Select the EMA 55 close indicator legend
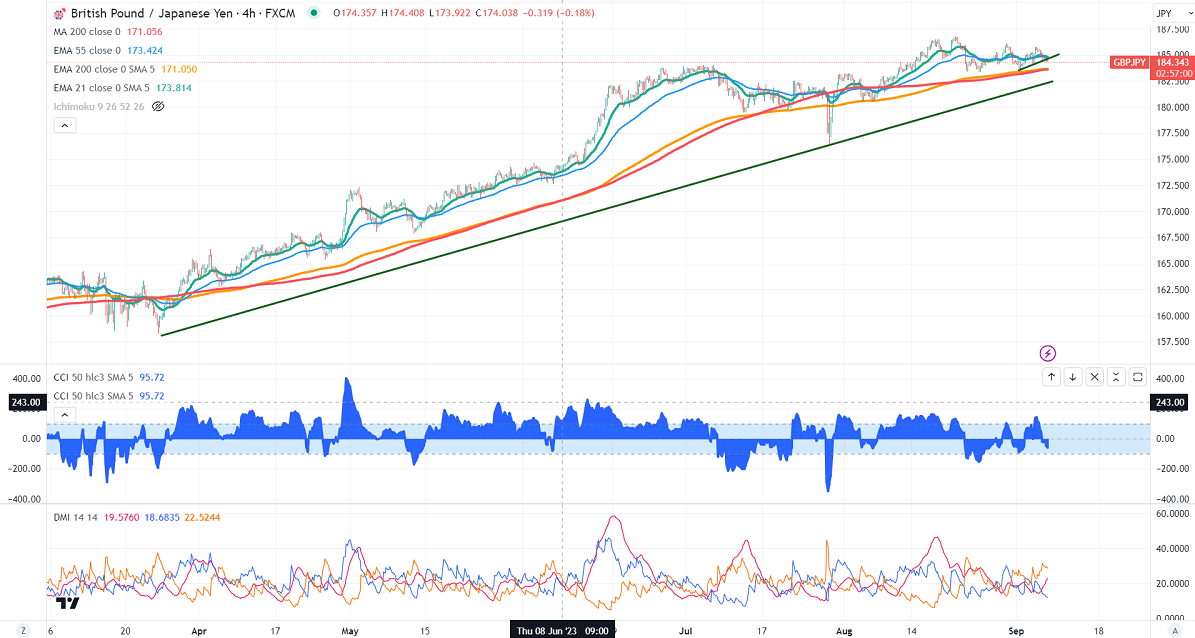The image size is (1195, 638). (87, 50)
